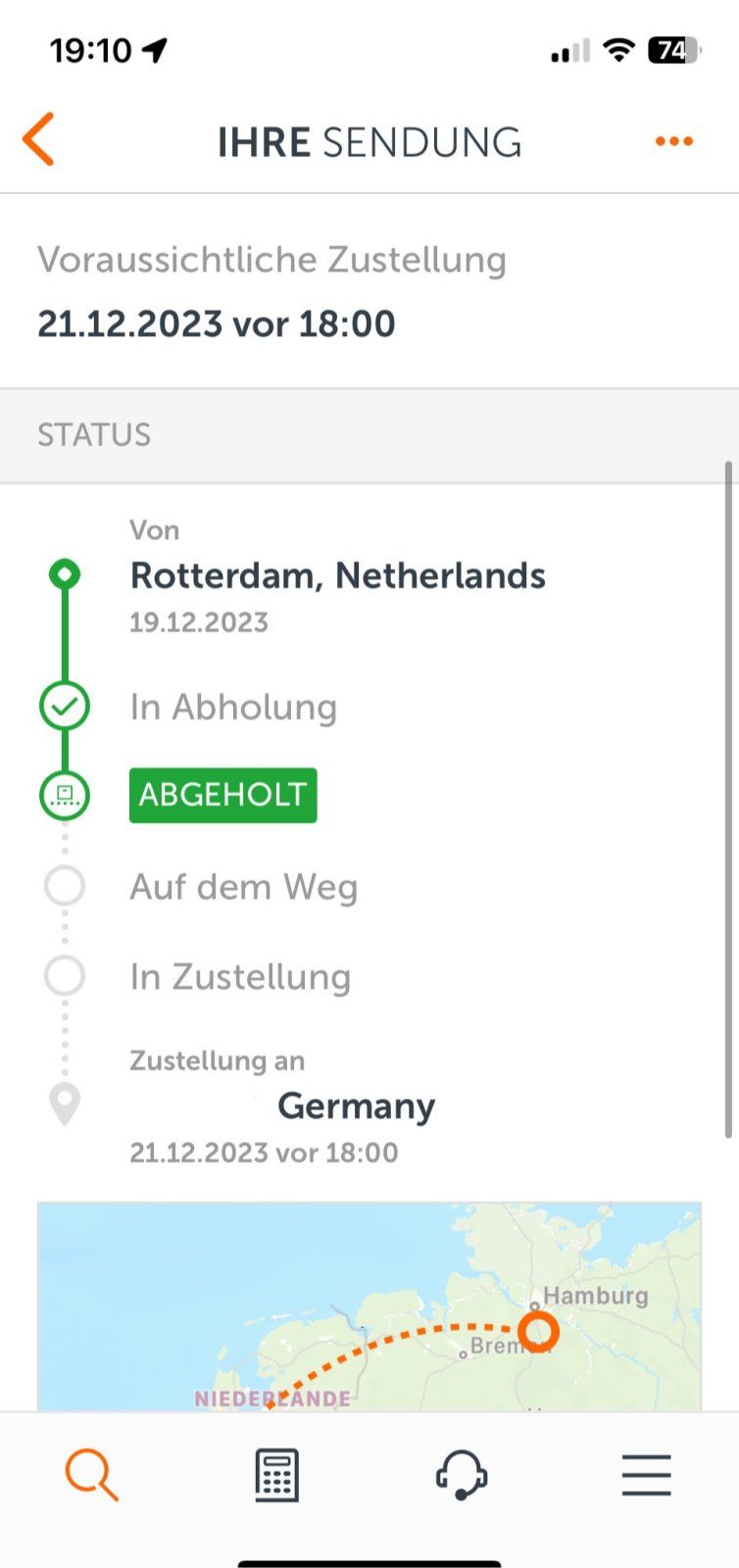The width and height of the screenshot is (739, 1568).
Task: Tap the orange back arrow
Action: pos(38,140)
